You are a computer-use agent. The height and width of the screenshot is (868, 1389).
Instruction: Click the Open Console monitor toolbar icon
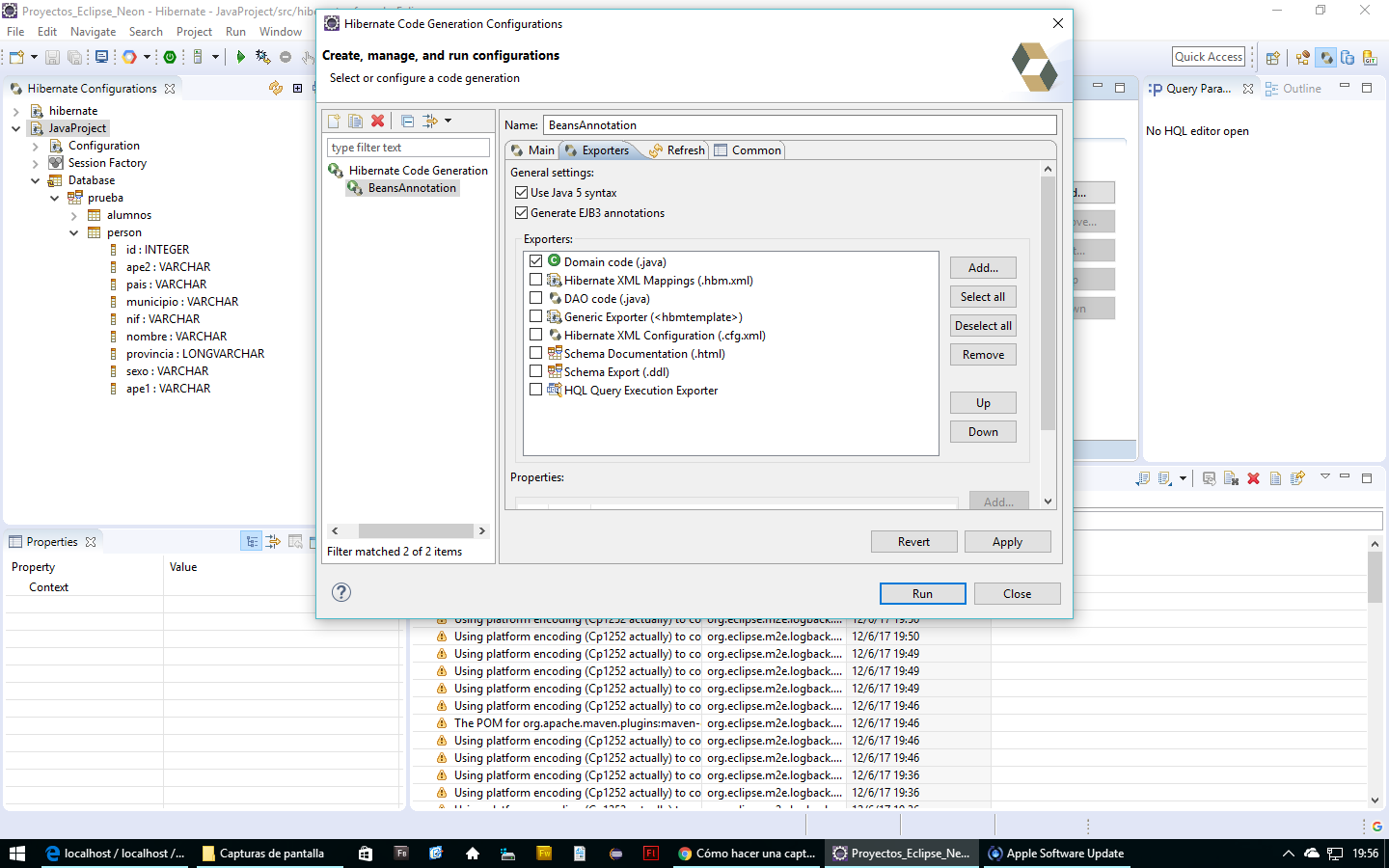[x=101, y=57]
